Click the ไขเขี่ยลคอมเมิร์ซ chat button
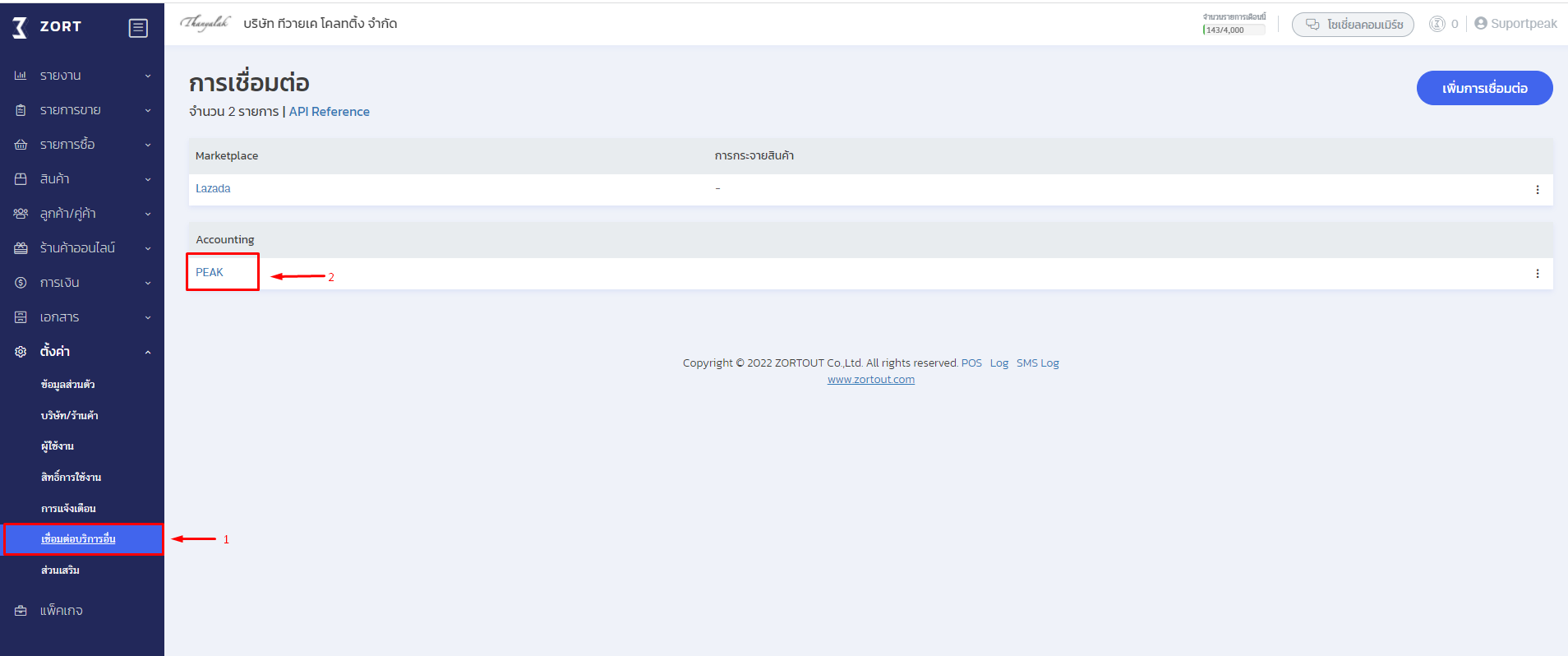The width and height of the screenshot is (1568, 656). 1353,25
